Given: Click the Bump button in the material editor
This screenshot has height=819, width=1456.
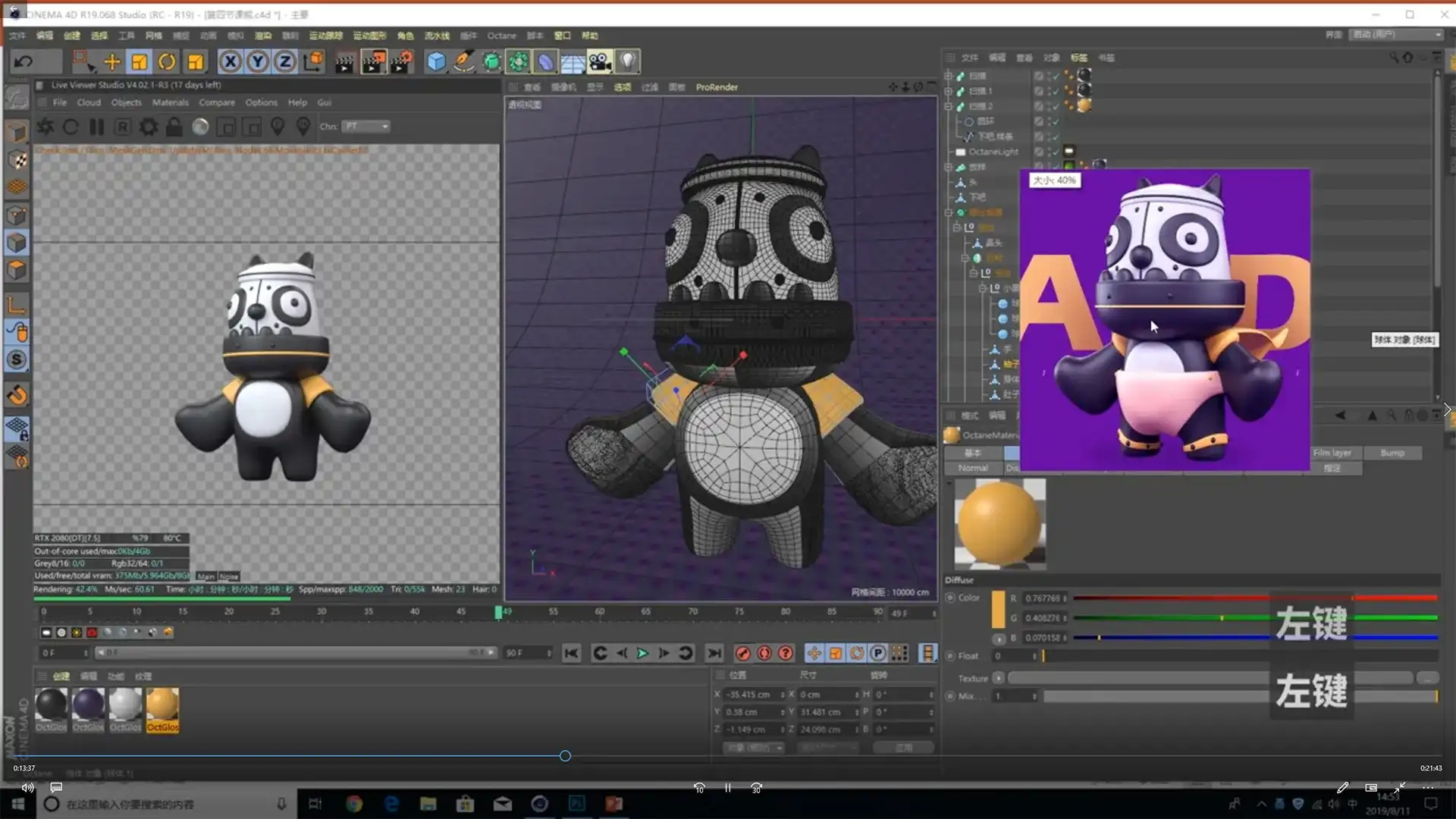Looking at the screenshot, I should pyautogui.click(x=1393, y=452).
